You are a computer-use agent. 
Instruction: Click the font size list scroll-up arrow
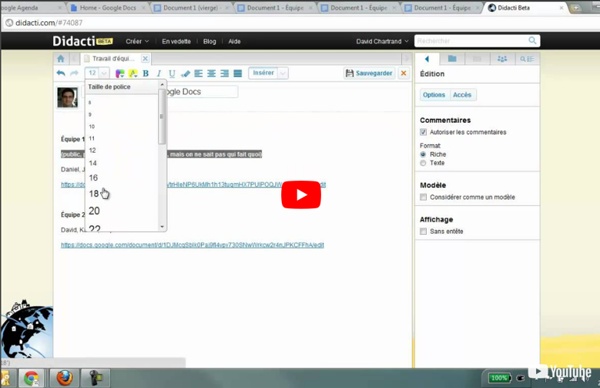[162, 84]
